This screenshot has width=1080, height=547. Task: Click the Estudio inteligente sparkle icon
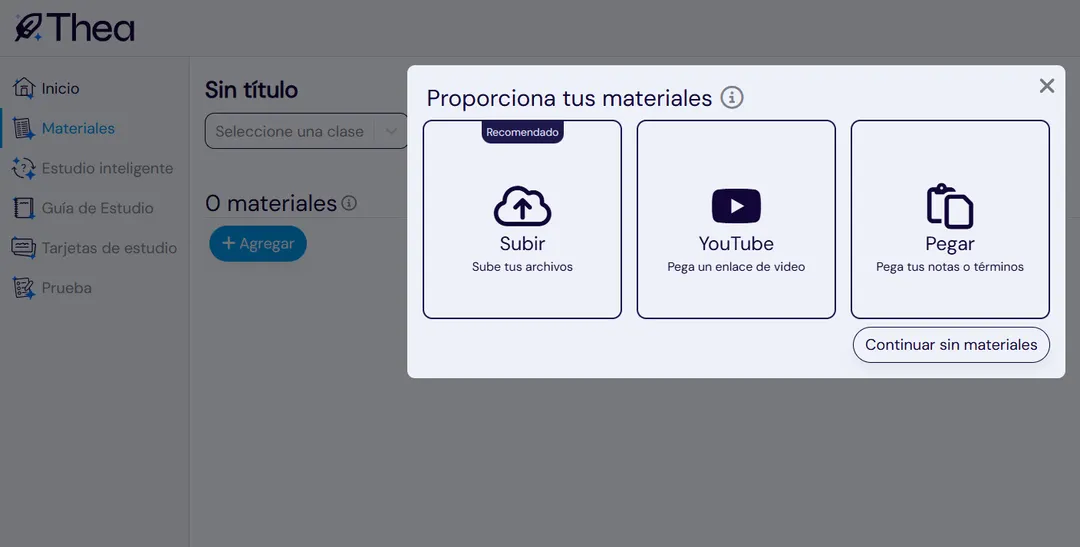point(23,168)
